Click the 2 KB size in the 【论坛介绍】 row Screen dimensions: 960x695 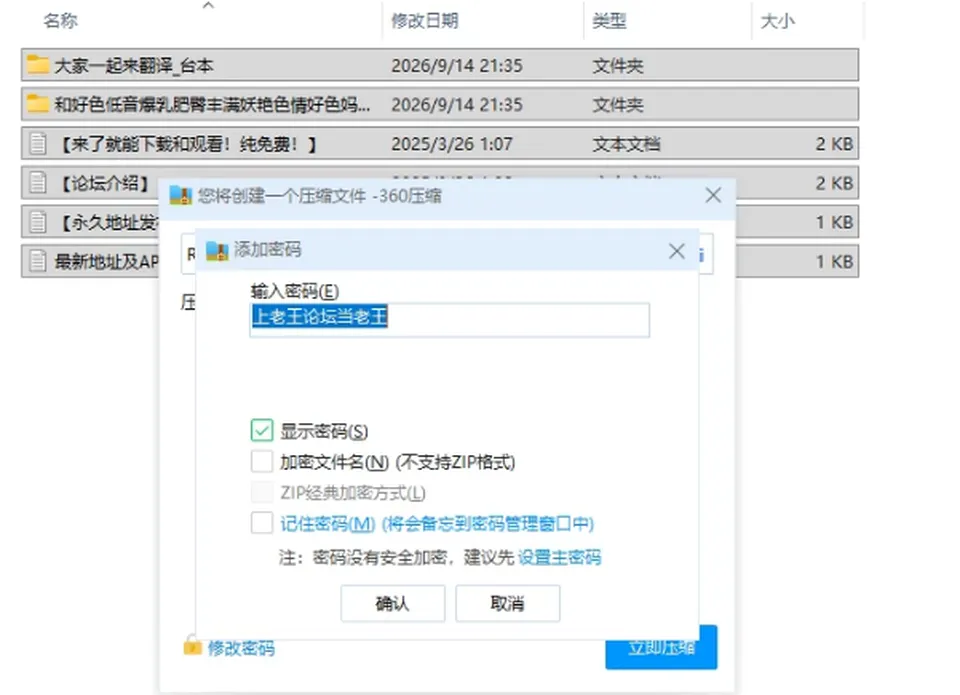pos(834,183)
